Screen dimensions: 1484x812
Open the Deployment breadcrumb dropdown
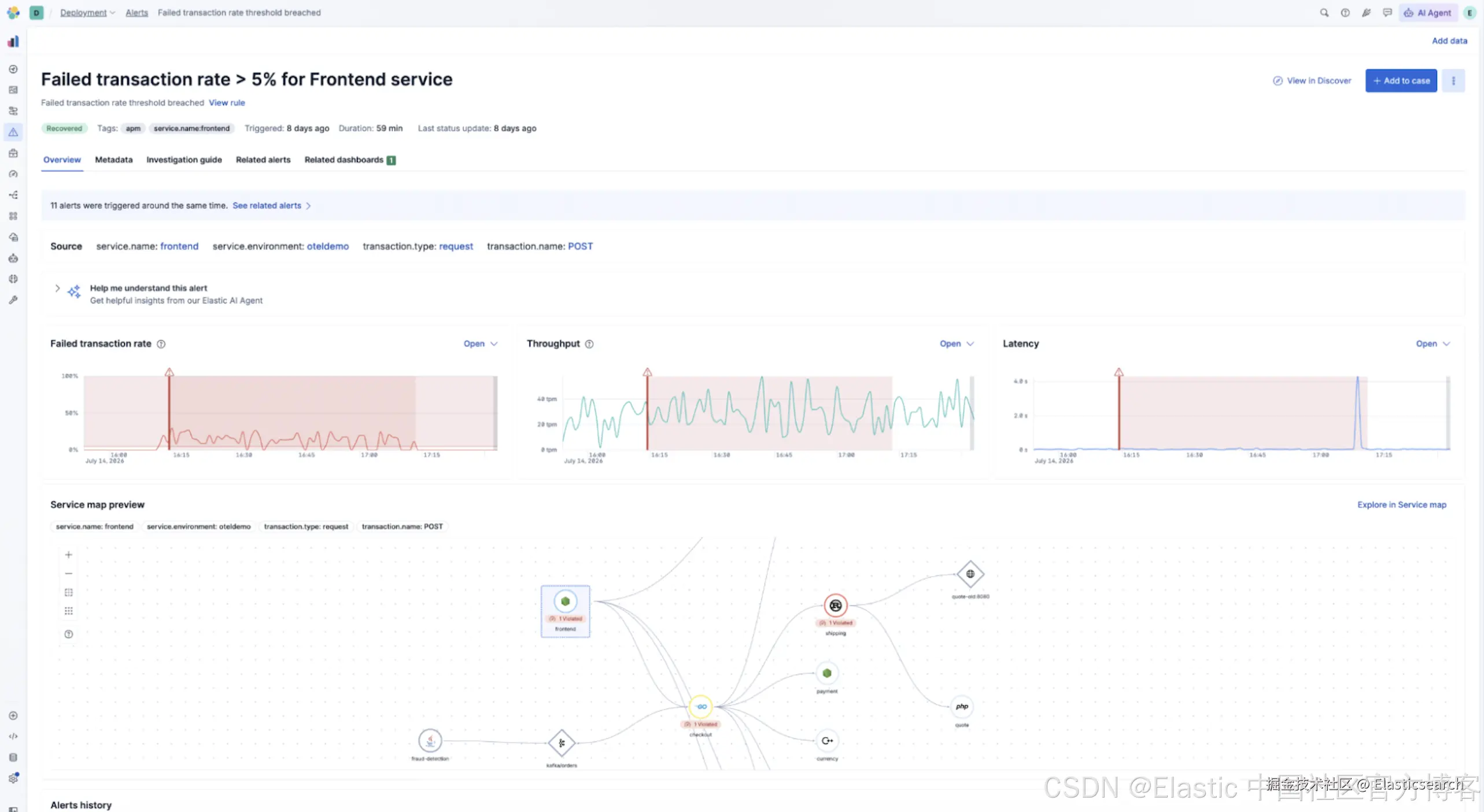coord(87,12)
